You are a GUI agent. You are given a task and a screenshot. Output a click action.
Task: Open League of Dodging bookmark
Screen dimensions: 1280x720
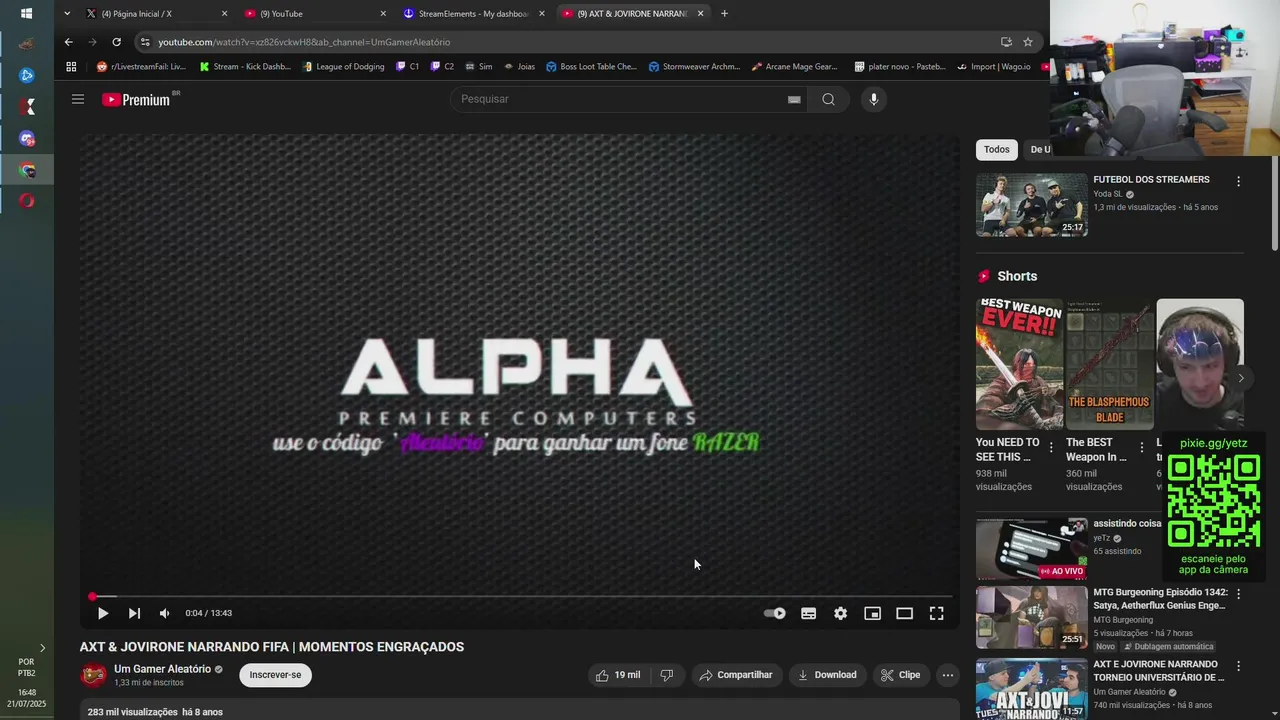343,67
